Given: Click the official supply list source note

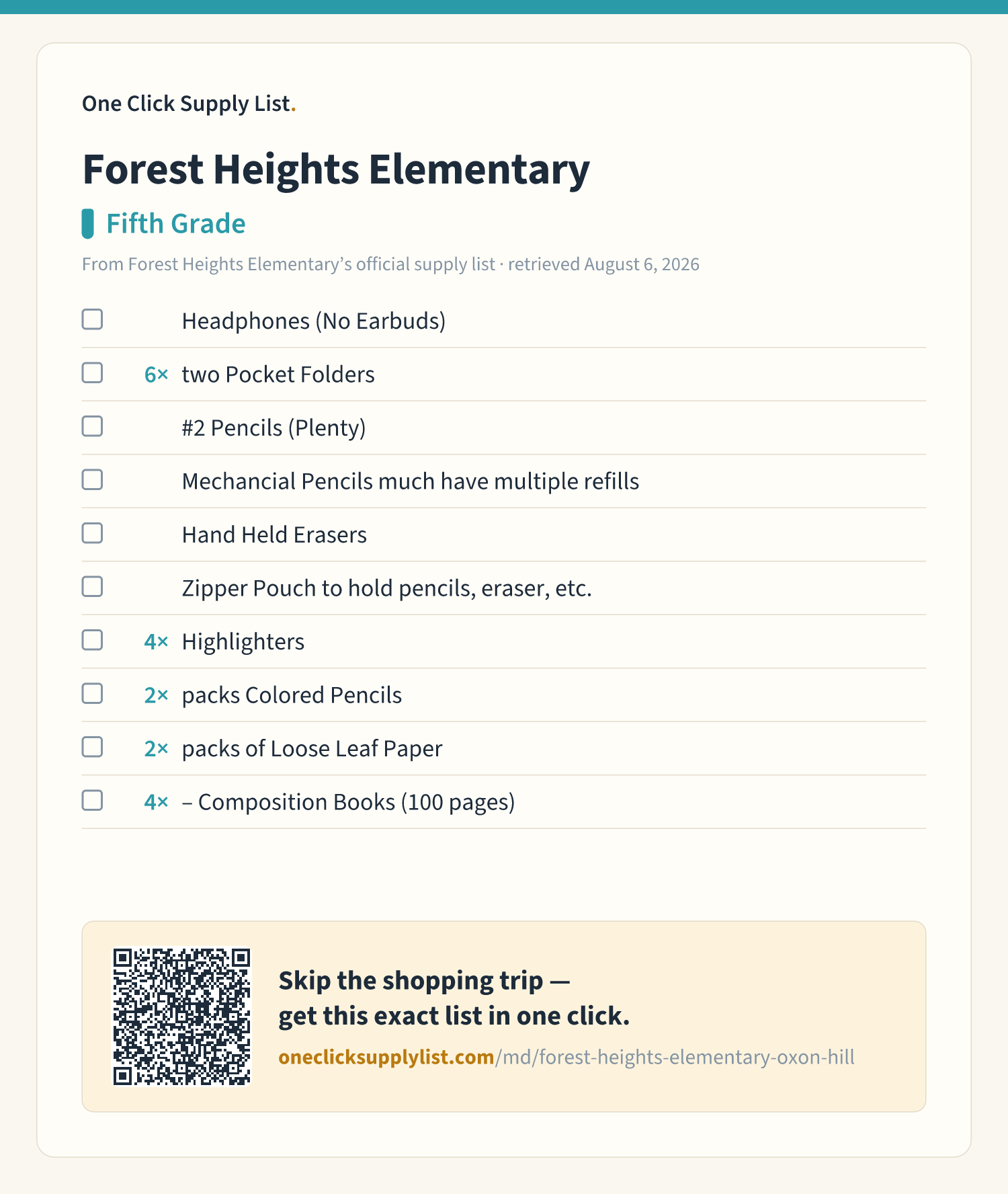Looking at the screenshot, I should 390,264.
